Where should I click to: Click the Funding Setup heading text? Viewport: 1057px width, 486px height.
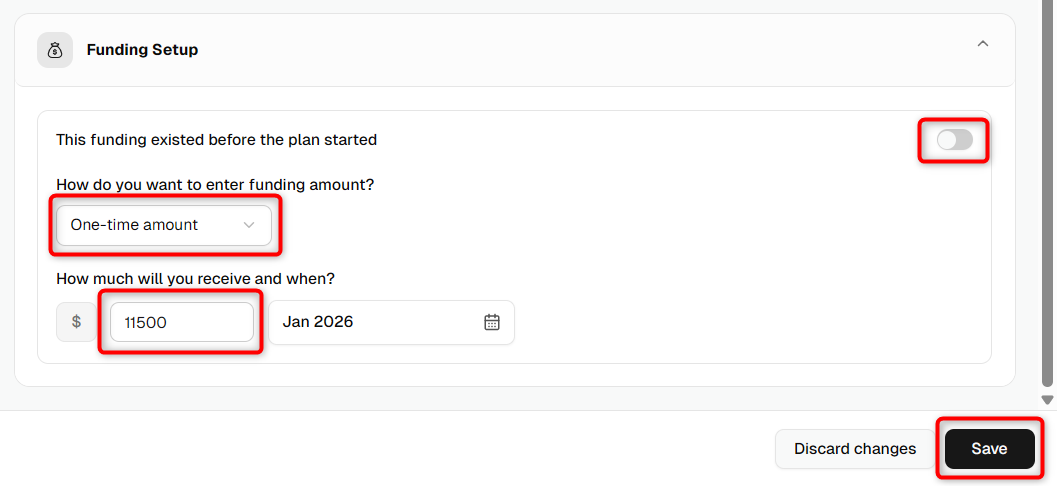click(x=142, y=50)
